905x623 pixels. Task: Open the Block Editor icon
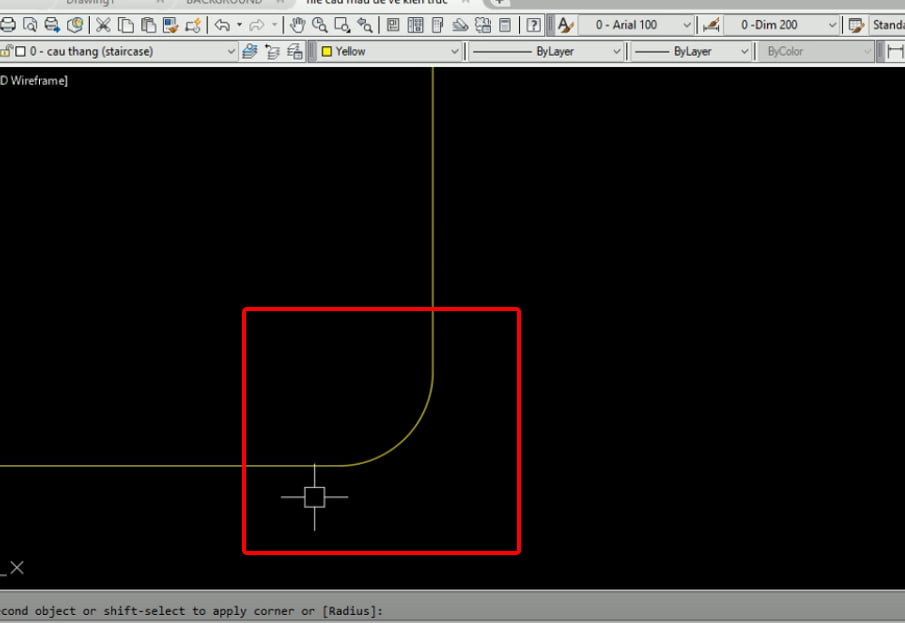[x=193, y=25]
